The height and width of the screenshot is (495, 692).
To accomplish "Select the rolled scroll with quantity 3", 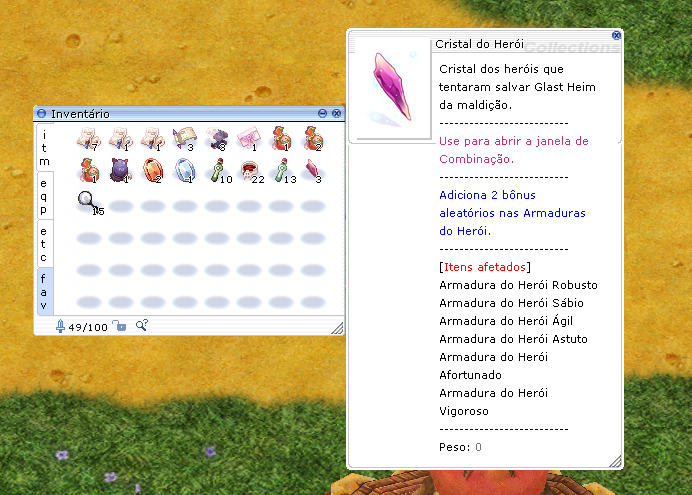I will pos(184,137).
